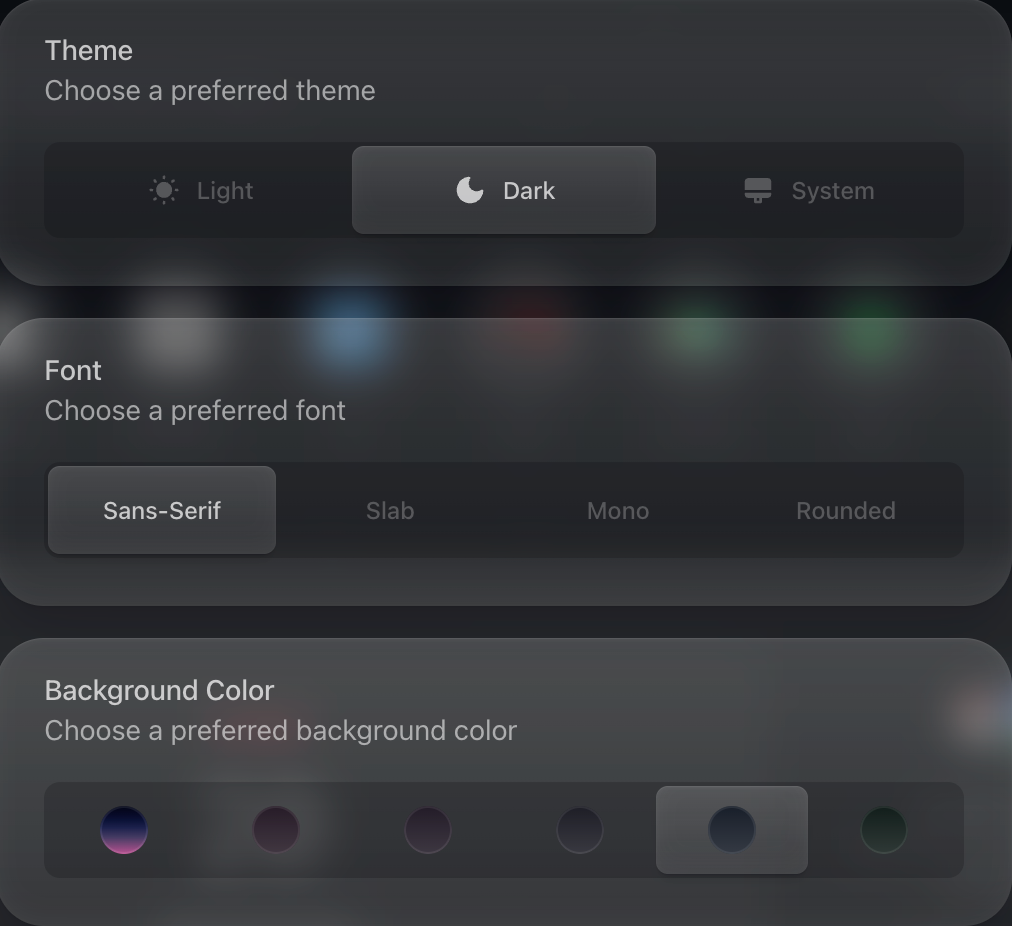
Task: Click the monitor icon beside System
Action: (758, 190)
